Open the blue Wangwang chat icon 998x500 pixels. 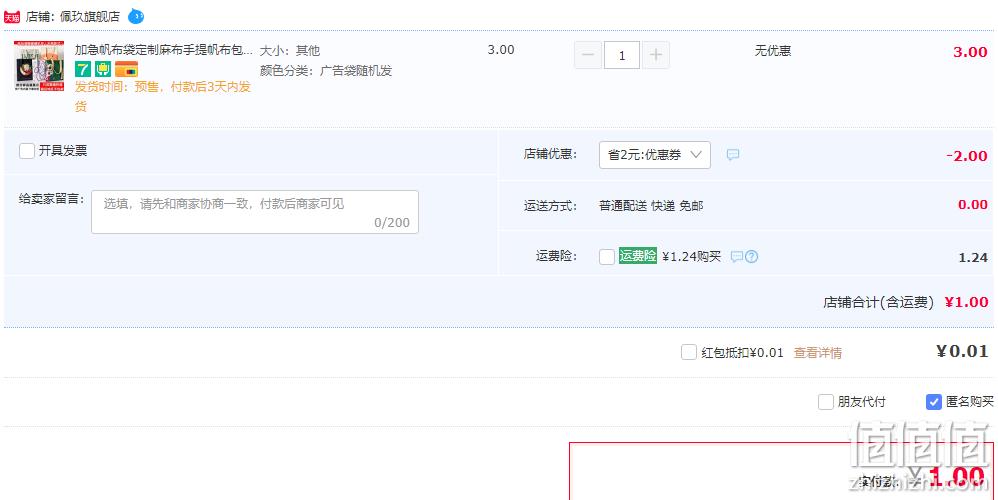point(136,16)
